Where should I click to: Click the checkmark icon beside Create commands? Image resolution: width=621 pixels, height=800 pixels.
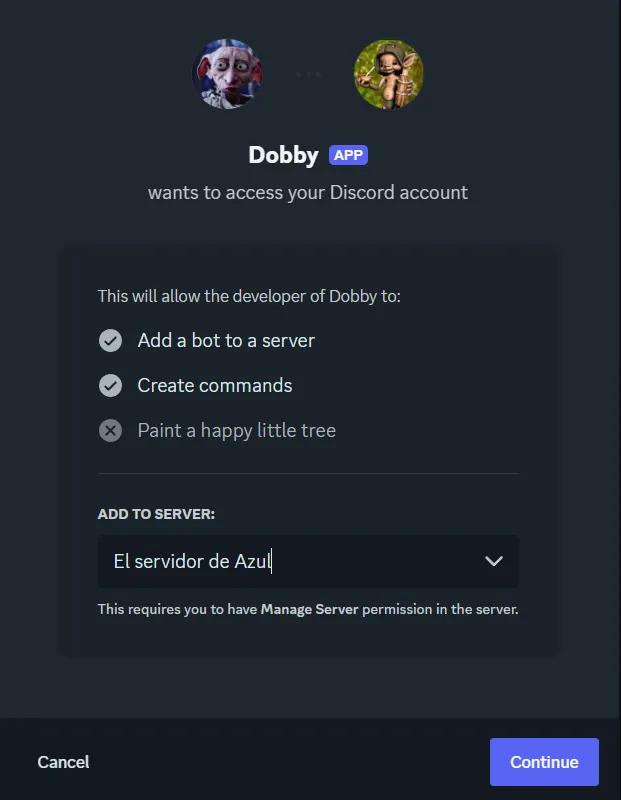click(110, 385)
